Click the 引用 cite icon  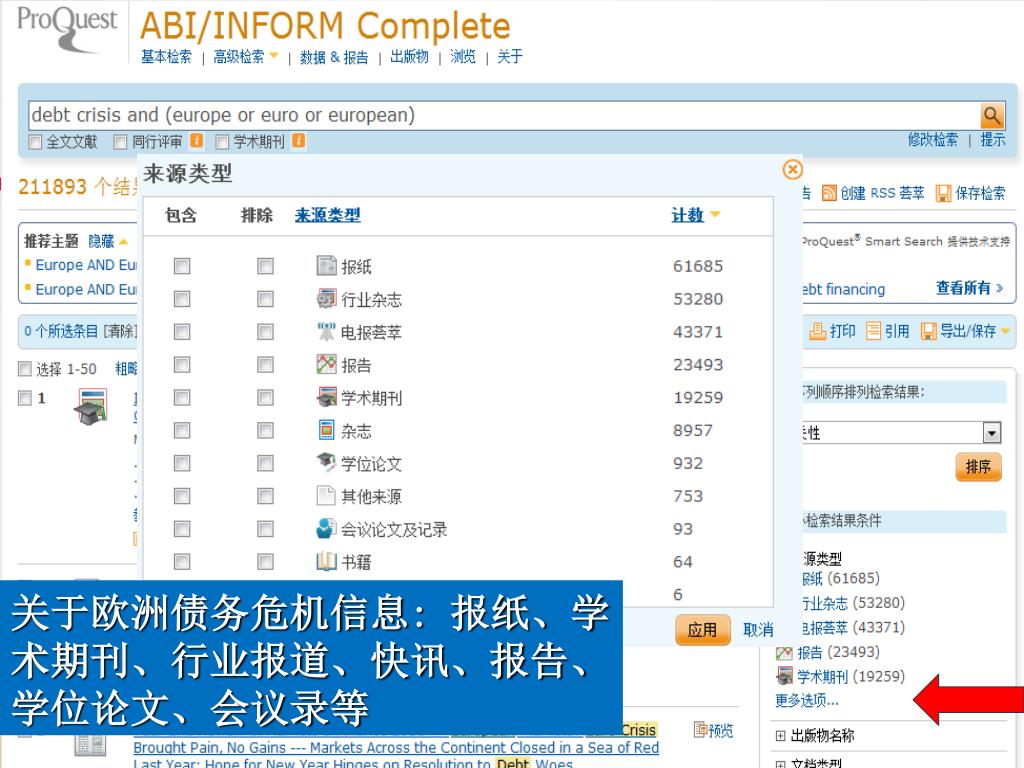click(x=873, y=331)
